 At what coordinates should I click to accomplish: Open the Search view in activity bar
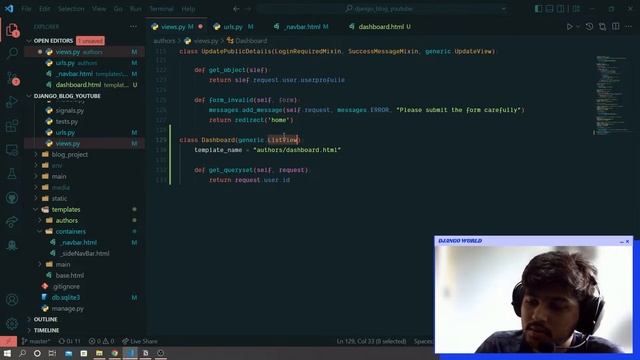(12, 53)
